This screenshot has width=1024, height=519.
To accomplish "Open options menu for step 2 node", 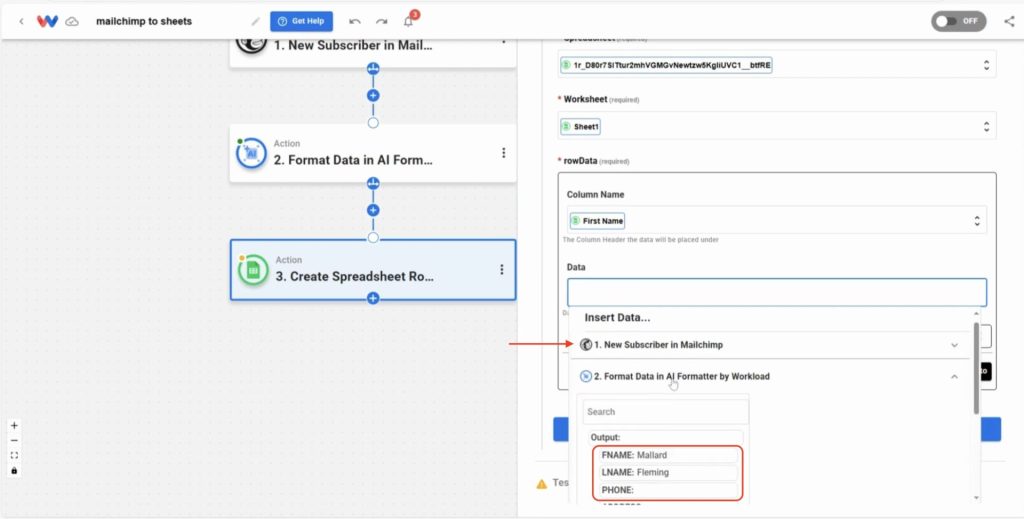I will [x=503, y=153].
